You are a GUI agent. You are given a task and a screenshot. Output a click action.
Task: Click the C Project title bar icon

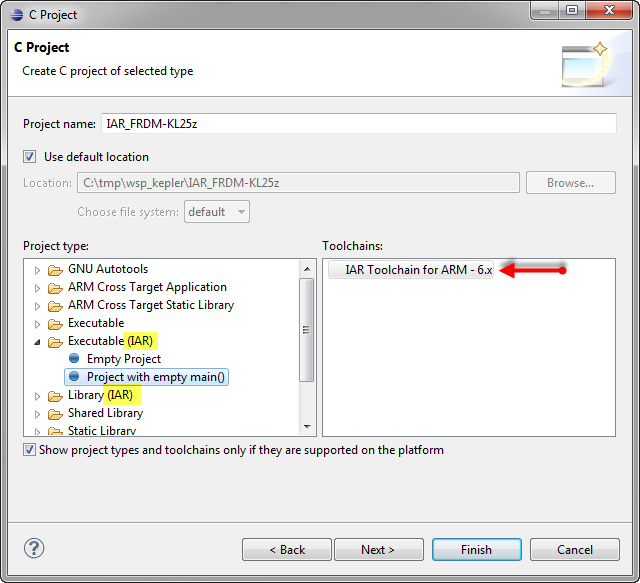coord(16,15)
